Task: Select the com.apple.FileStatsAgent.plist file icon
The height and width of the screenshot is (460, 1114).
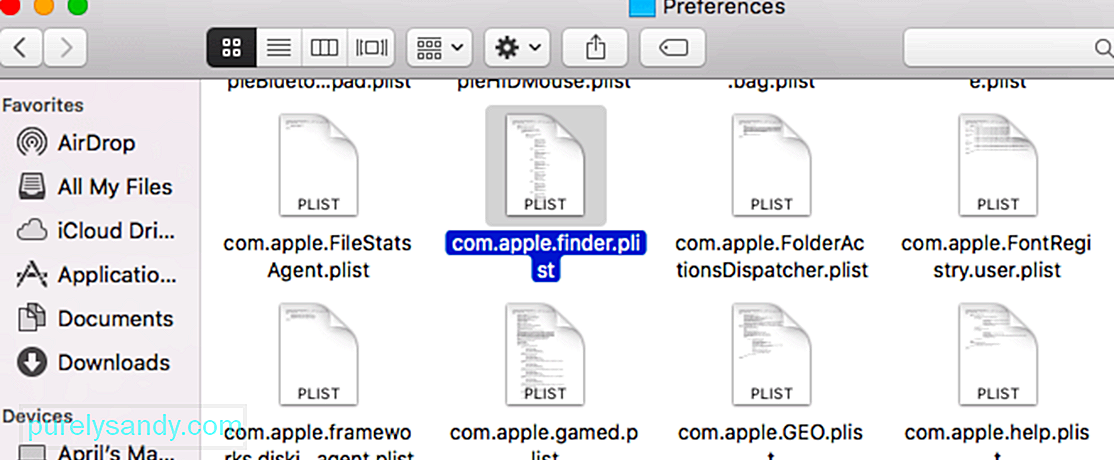Action: (318, 165)
